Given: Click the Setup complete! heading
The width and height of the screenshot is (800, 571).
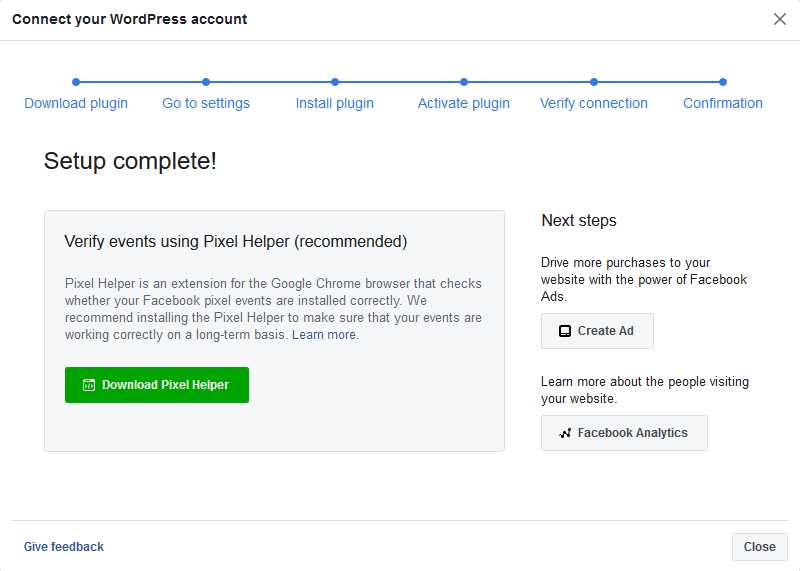Looking at the screenshot, I should click(130, 161).
